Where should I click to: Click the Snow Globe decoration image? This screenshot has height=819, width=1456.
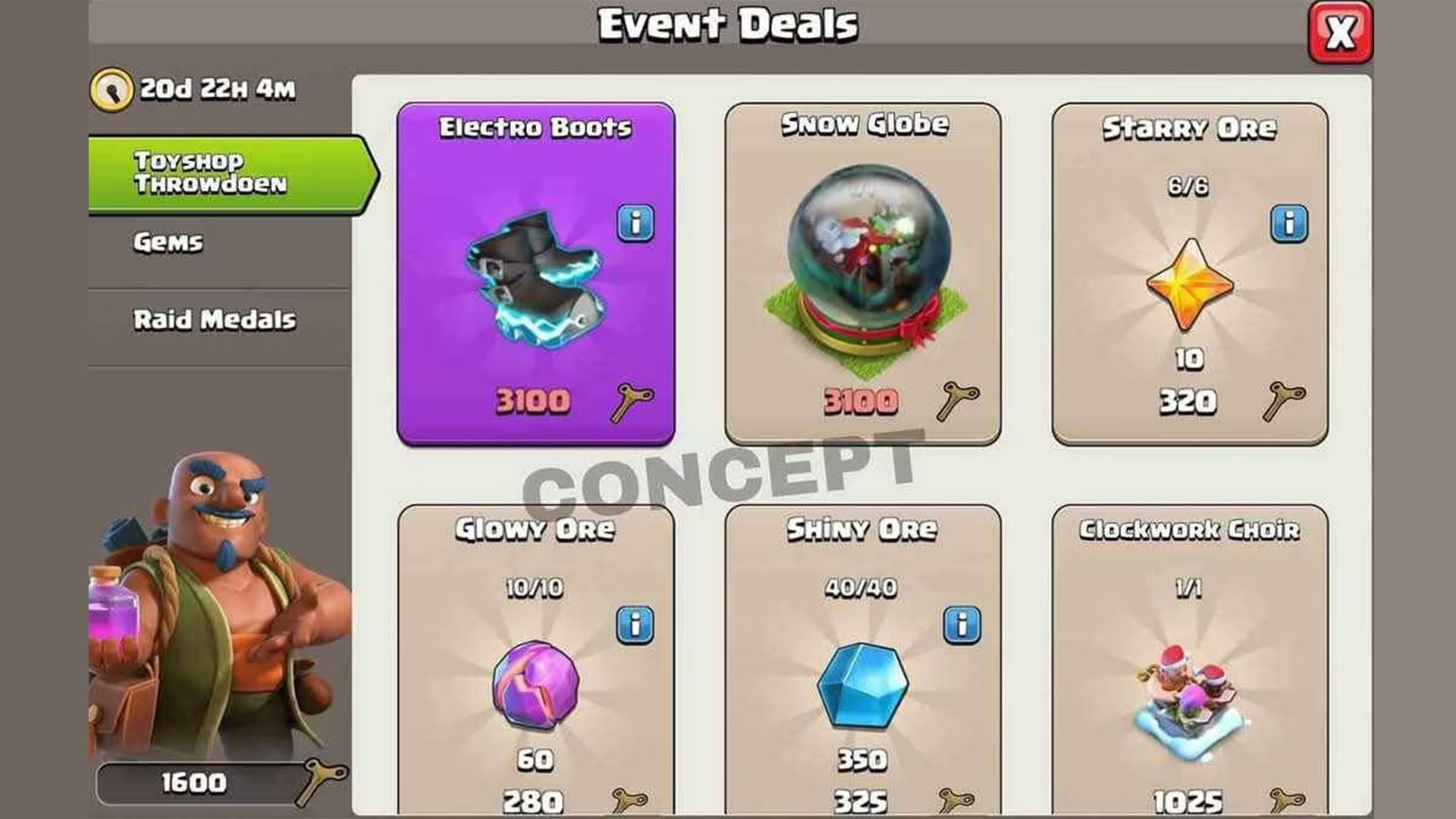(x=864, y=269)
